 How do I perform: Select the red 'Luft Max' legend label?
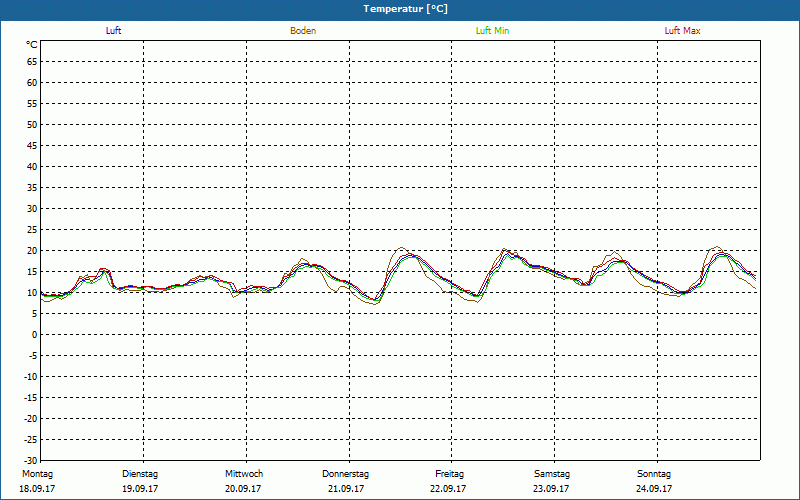[682, 31]
